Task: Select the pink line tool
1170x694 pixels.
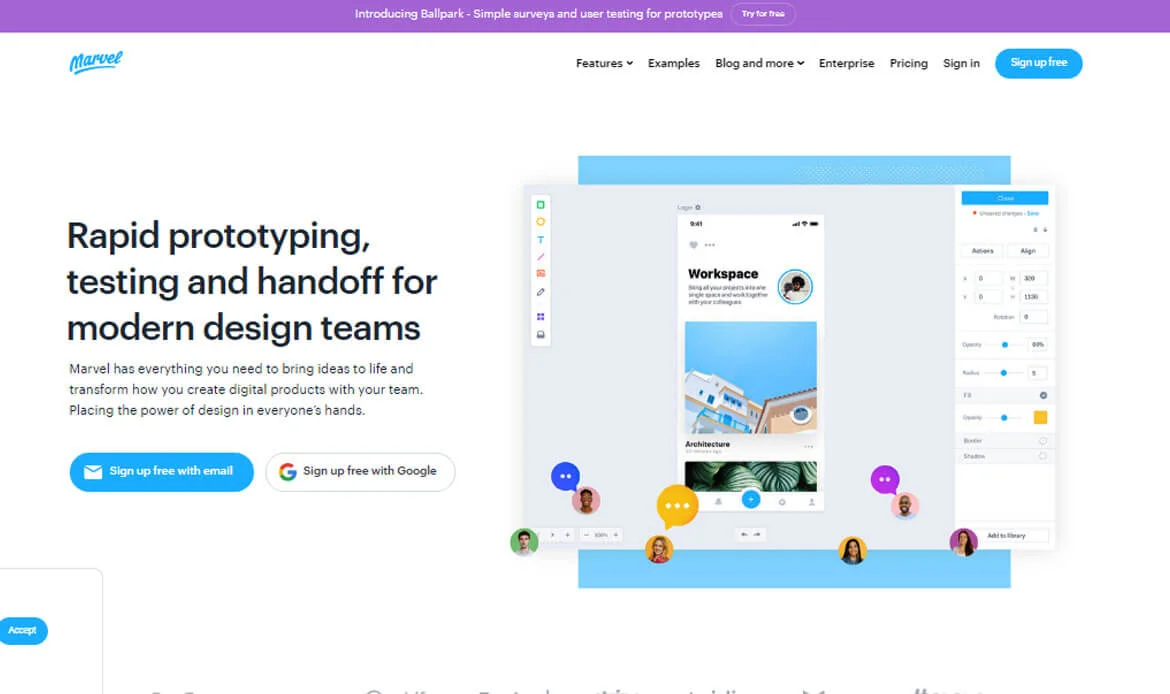Action: click(541, 257)
